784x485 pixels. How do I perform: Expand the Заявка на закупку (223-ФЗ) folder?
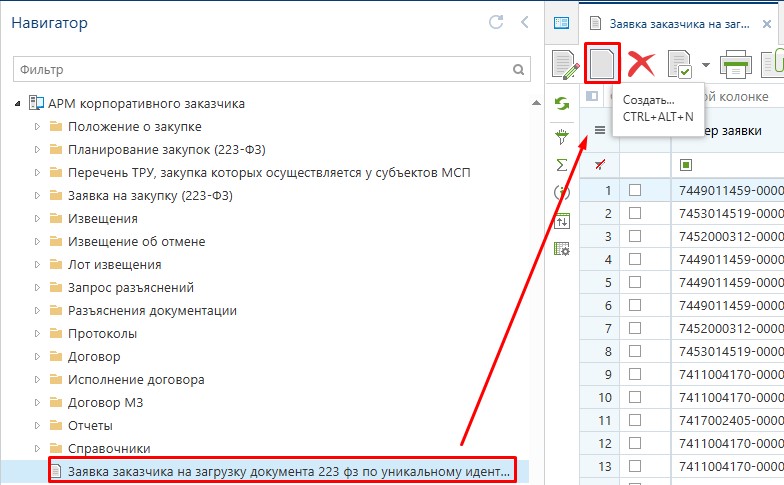[37, 196]
